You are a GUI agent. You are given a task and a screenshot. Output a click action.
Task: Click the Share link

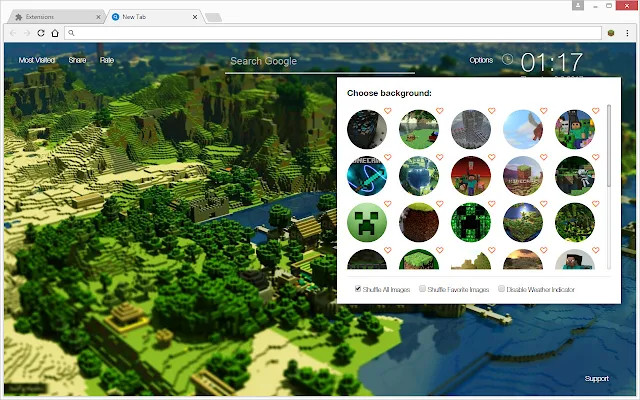pos(77,60)
